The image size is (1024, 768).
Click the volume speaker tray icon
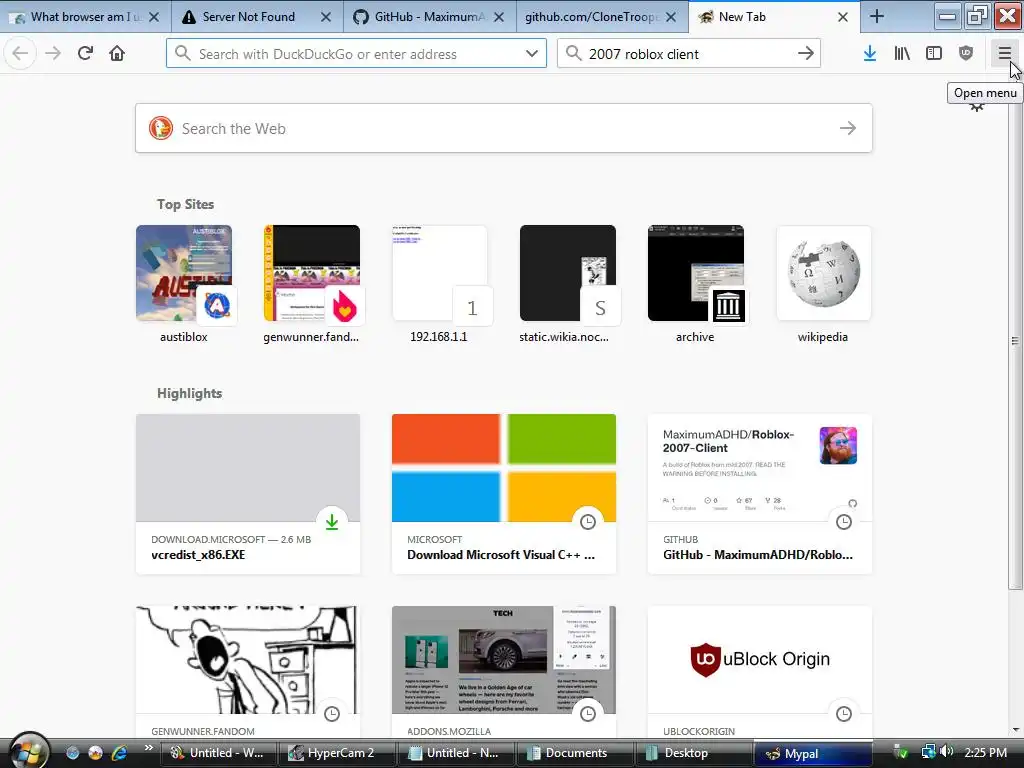coord(947,752)
